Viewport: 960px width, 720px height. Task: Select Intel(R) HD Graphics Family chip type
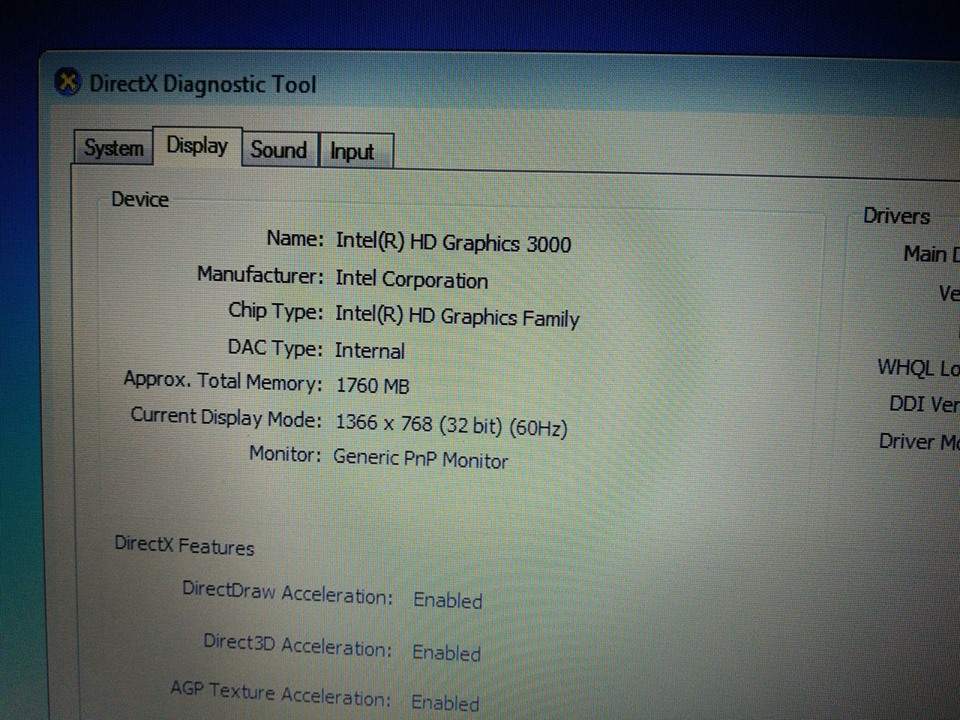click(x=457, y=317)
